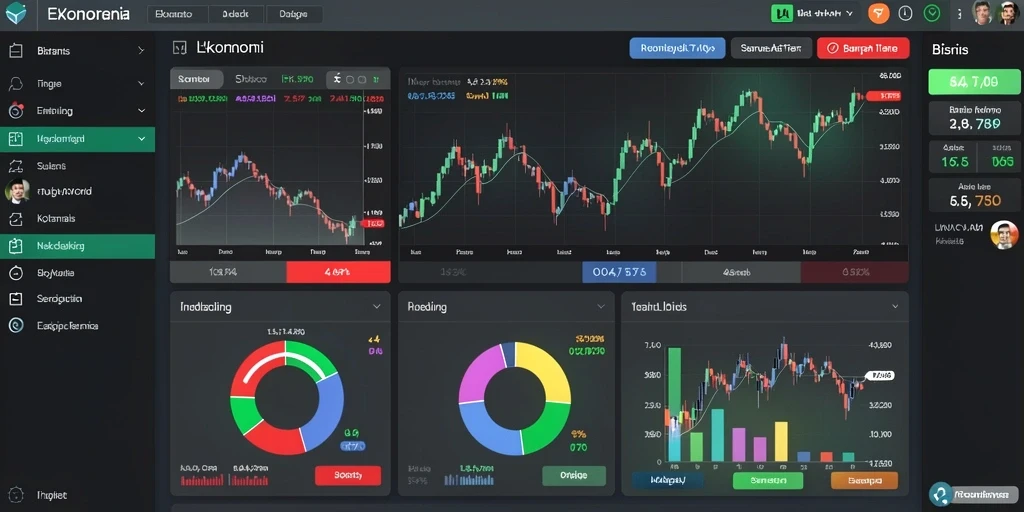Select the Dolape tab in top bar
Screen dimensions: 1024x512
click(295, 14)
